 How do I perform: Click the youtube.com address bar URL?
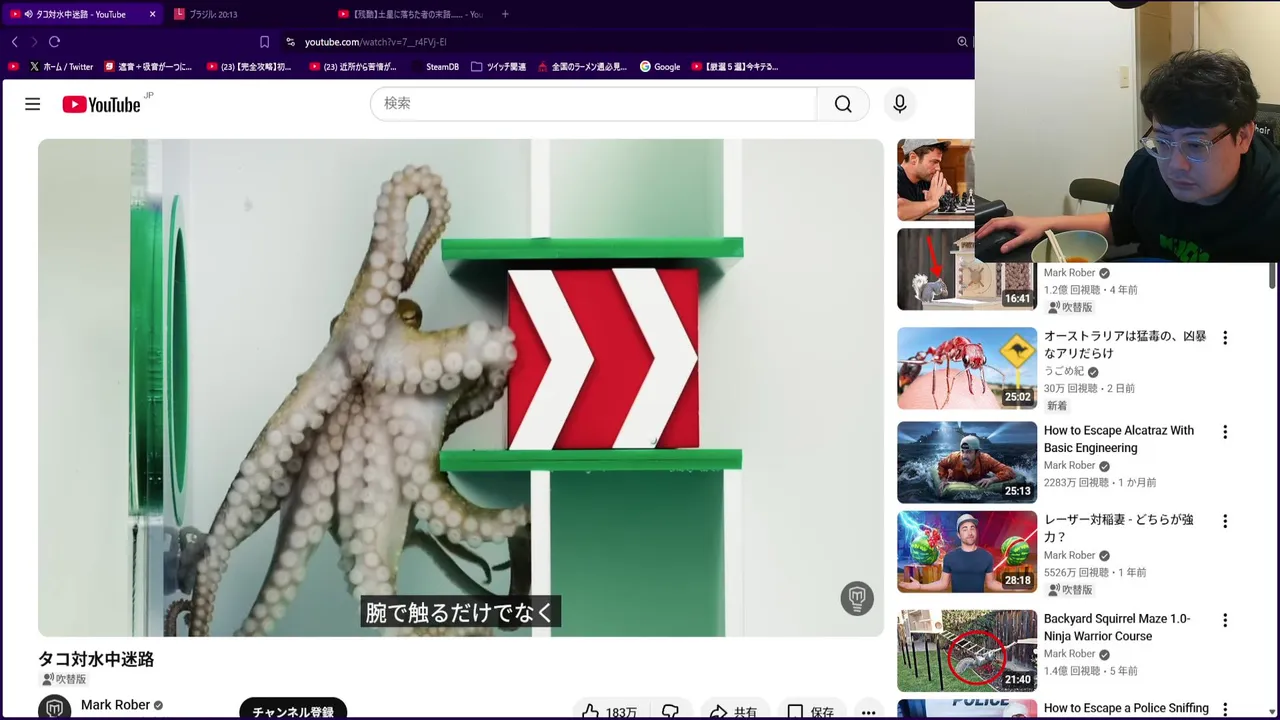click(375, 42)
